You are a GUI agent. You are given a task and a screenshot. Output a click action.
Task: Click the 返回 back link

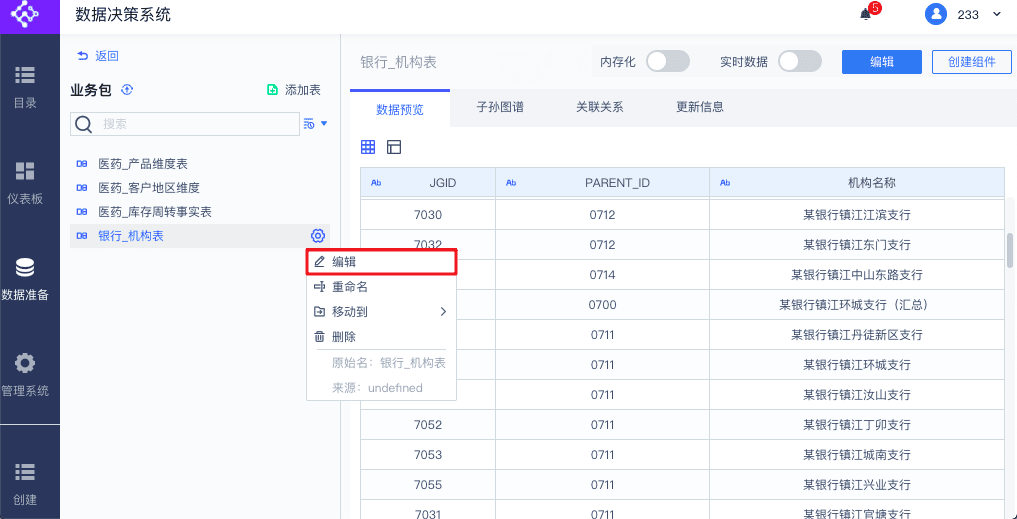98,56
